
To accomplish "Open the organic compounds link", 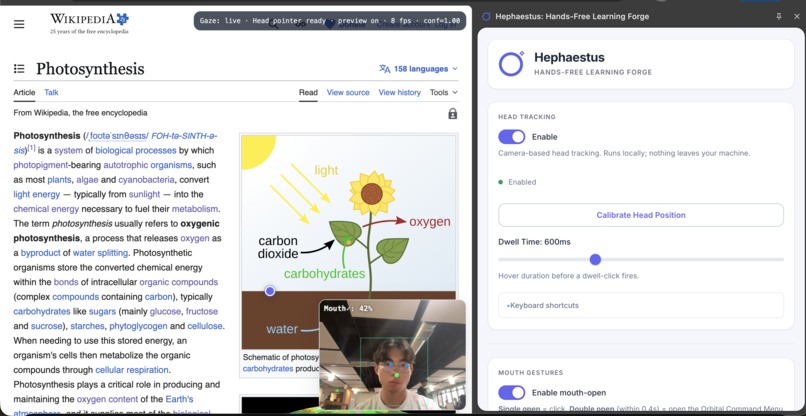I will (x=178, y=282).
